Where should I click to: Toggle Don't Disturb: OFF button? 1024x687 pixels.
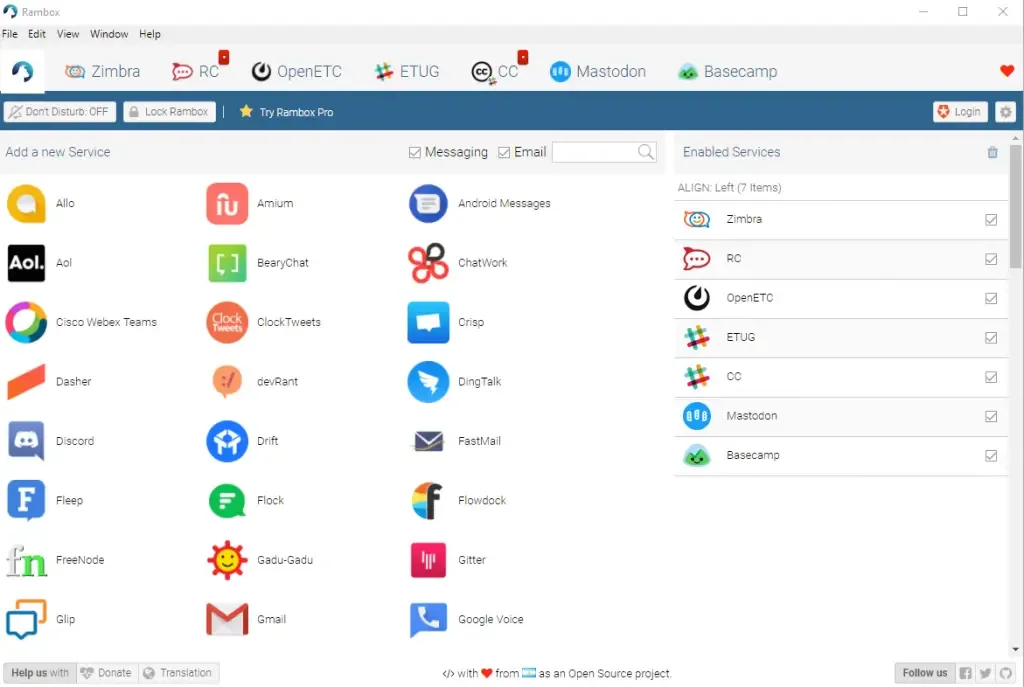point(59,112)
